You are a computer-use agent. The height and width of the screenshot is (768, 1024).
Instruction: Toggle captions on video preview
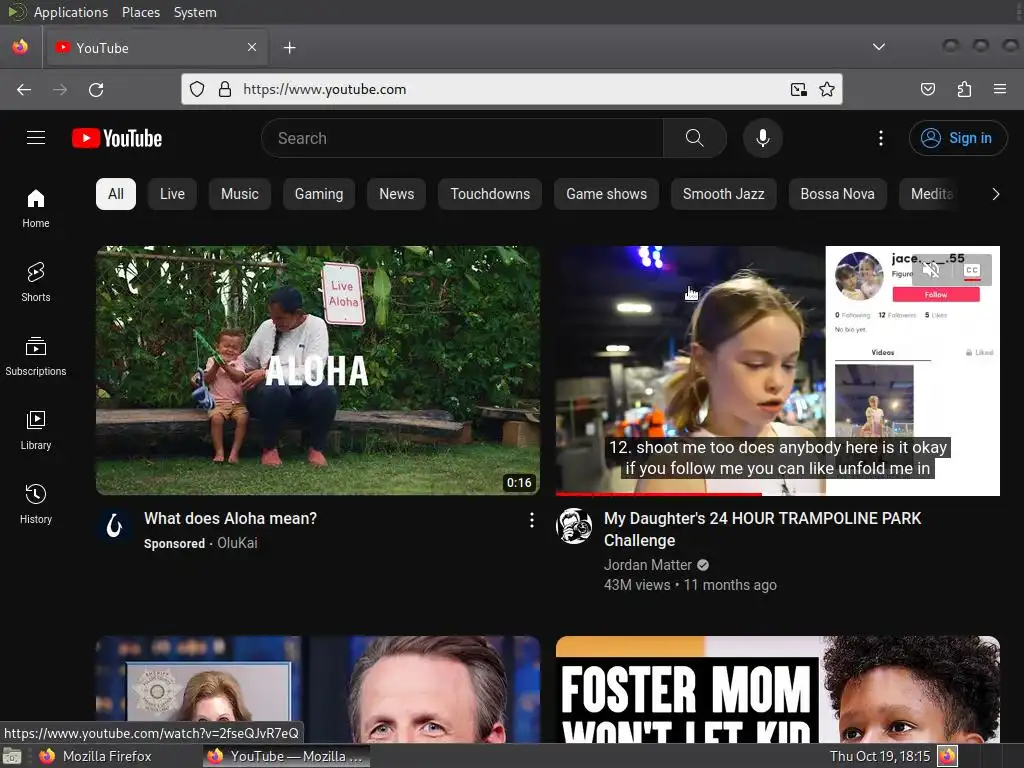[972, 270]
